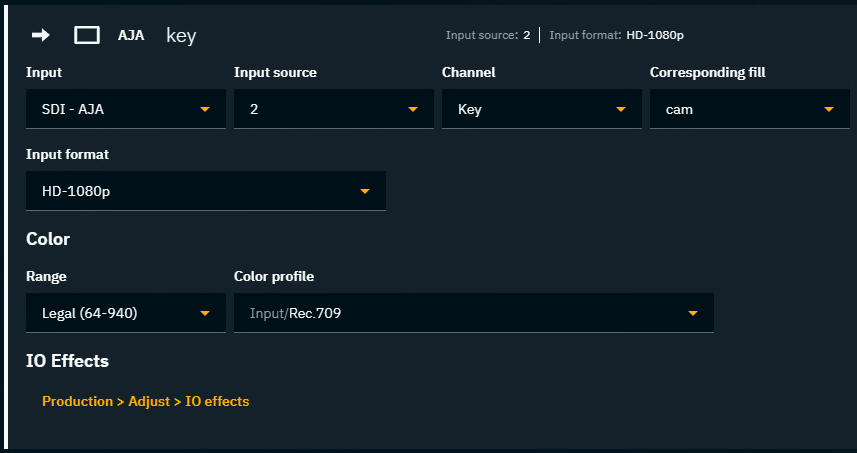Screen dimensions: 857x453
Task: Click the orange arrow in Channel dropdown
Action: [x=621, y=109]
